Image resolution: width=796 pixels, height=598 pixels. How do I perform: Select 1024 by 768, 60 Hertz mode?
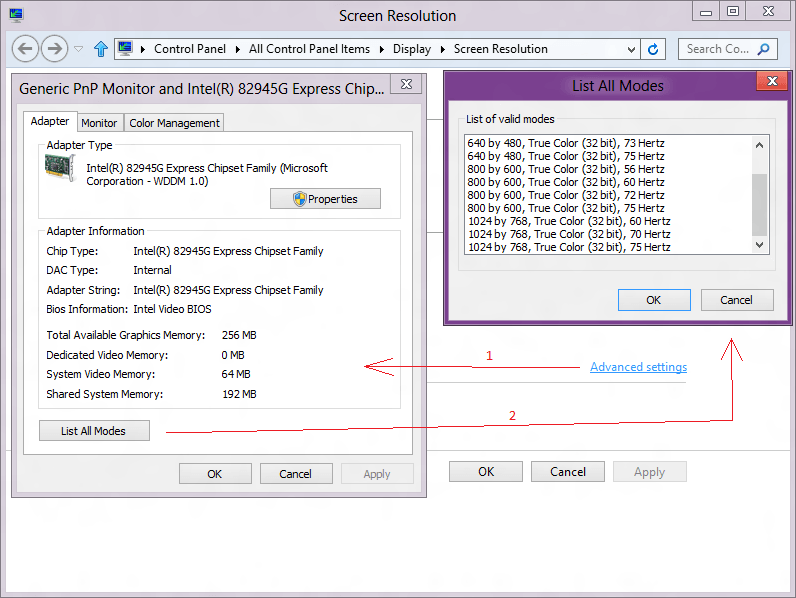tap(568, 221)
